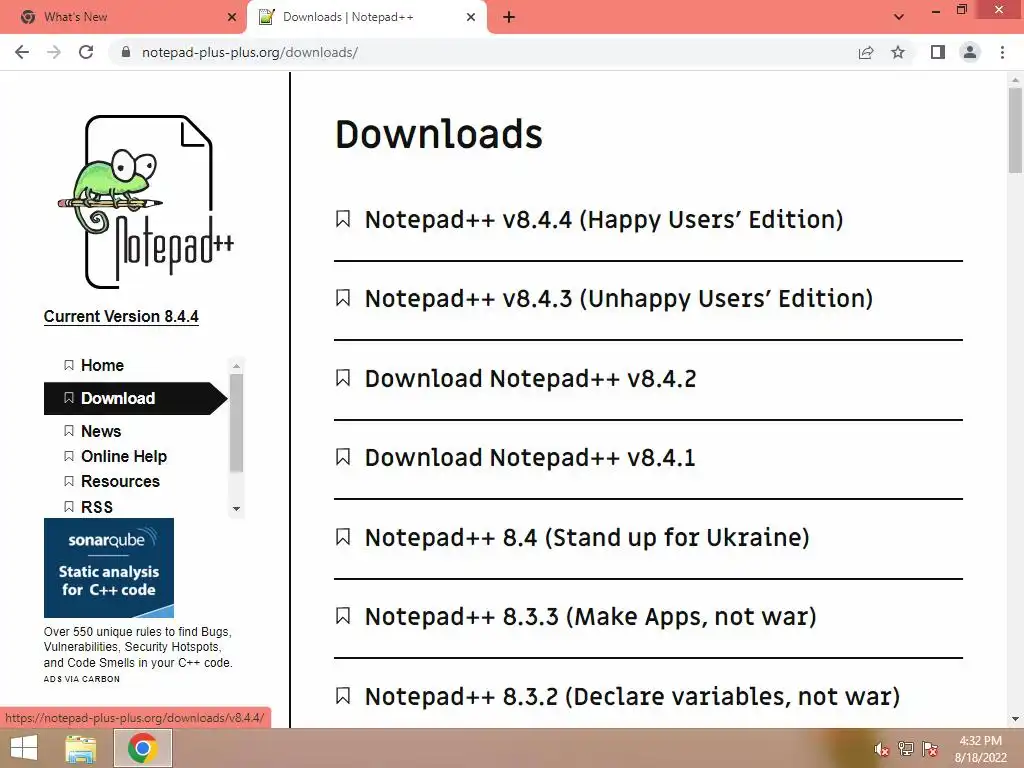Viewport: 1024px width, 768px height.
Task: Open the Download Notepad++ v8.4.1 link
Action: point(530,457)
